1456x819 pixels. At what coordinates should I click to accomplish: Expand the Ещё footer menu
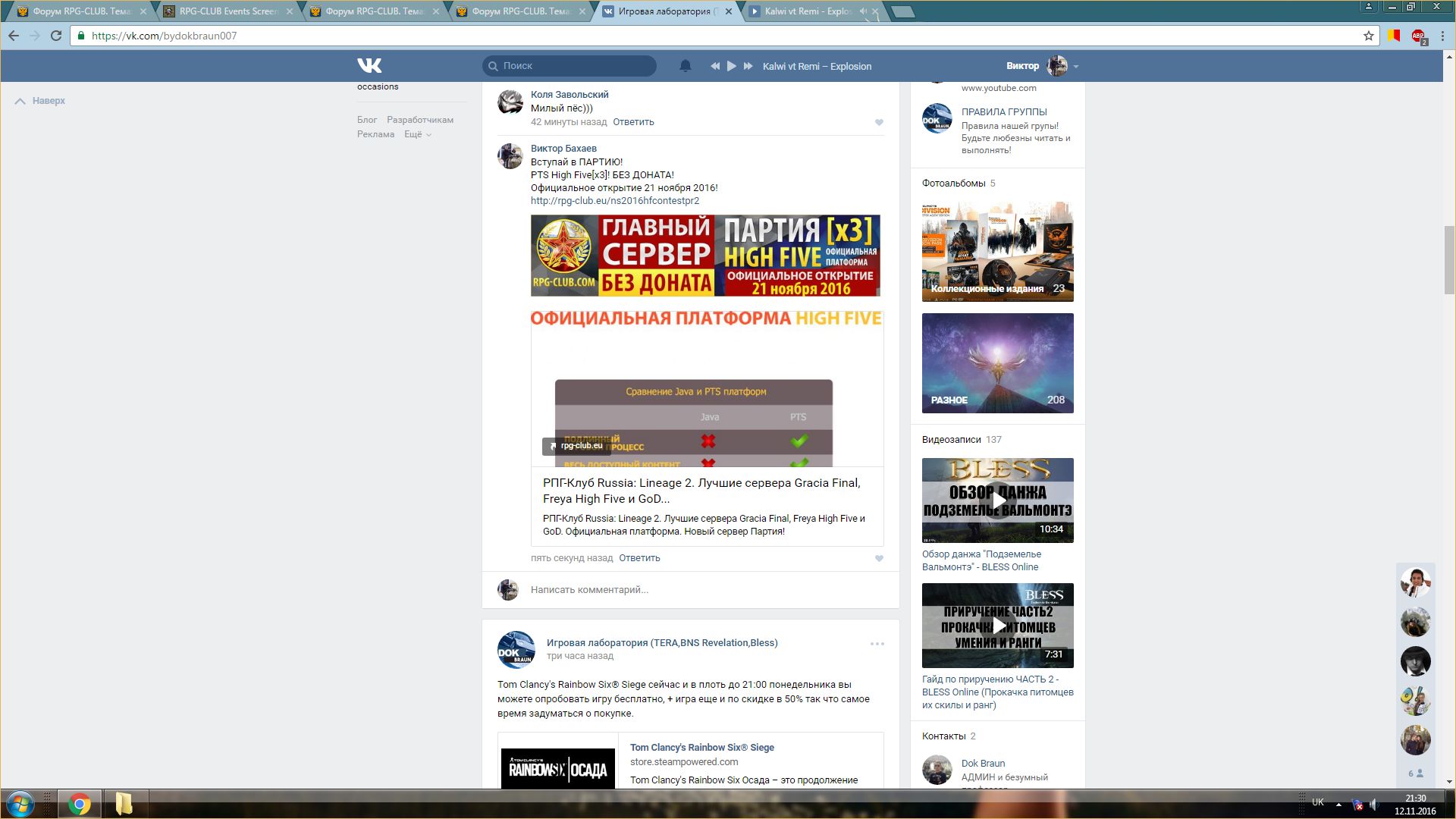point(417,134)
